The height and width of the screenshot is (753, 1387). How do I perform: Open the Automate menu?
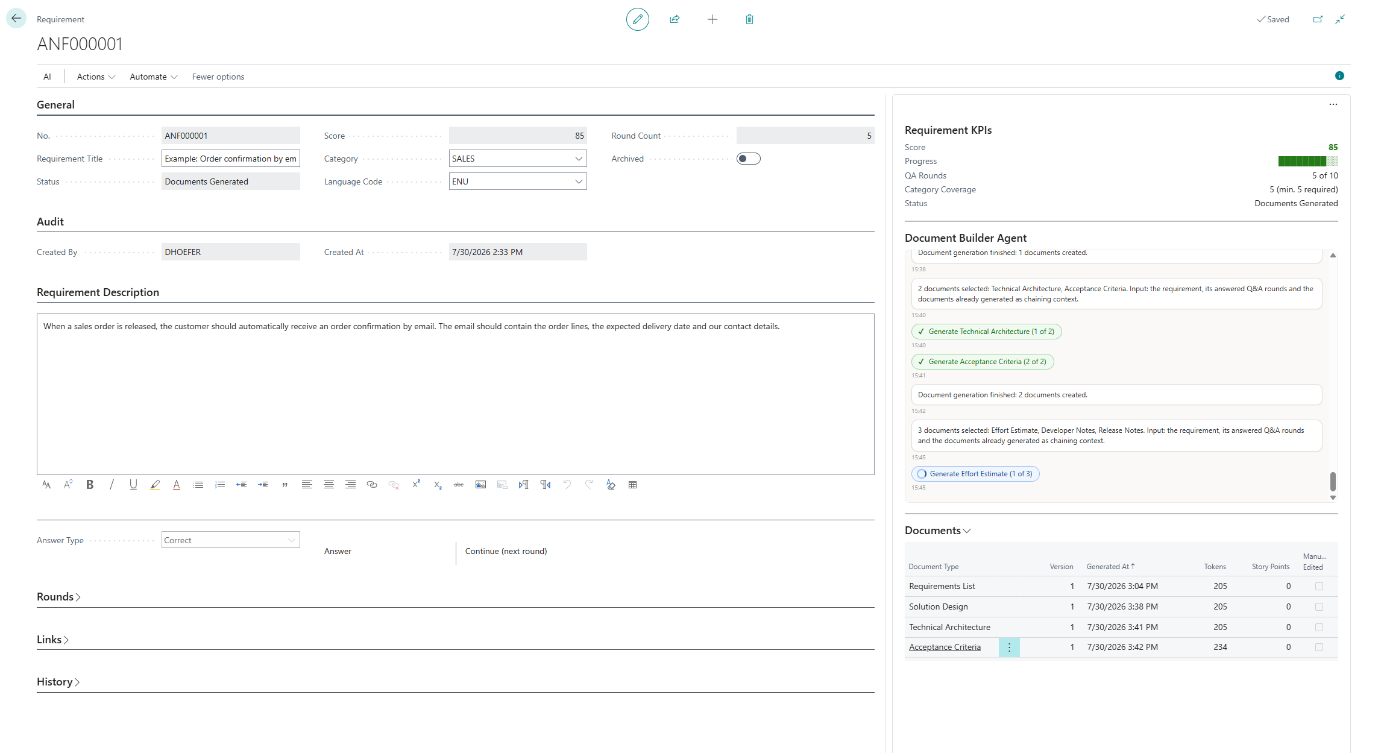coord(154,77)
